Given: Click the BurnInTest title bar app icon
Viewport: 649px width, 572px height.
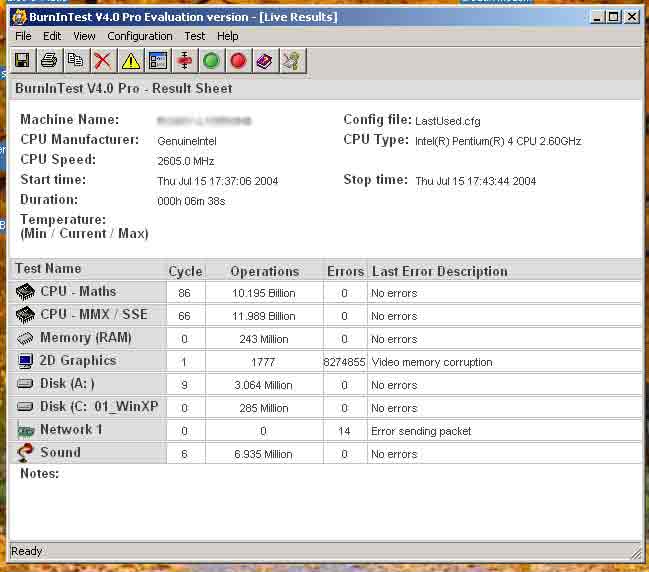Looking at the screenshot, I should coord(19,17).
